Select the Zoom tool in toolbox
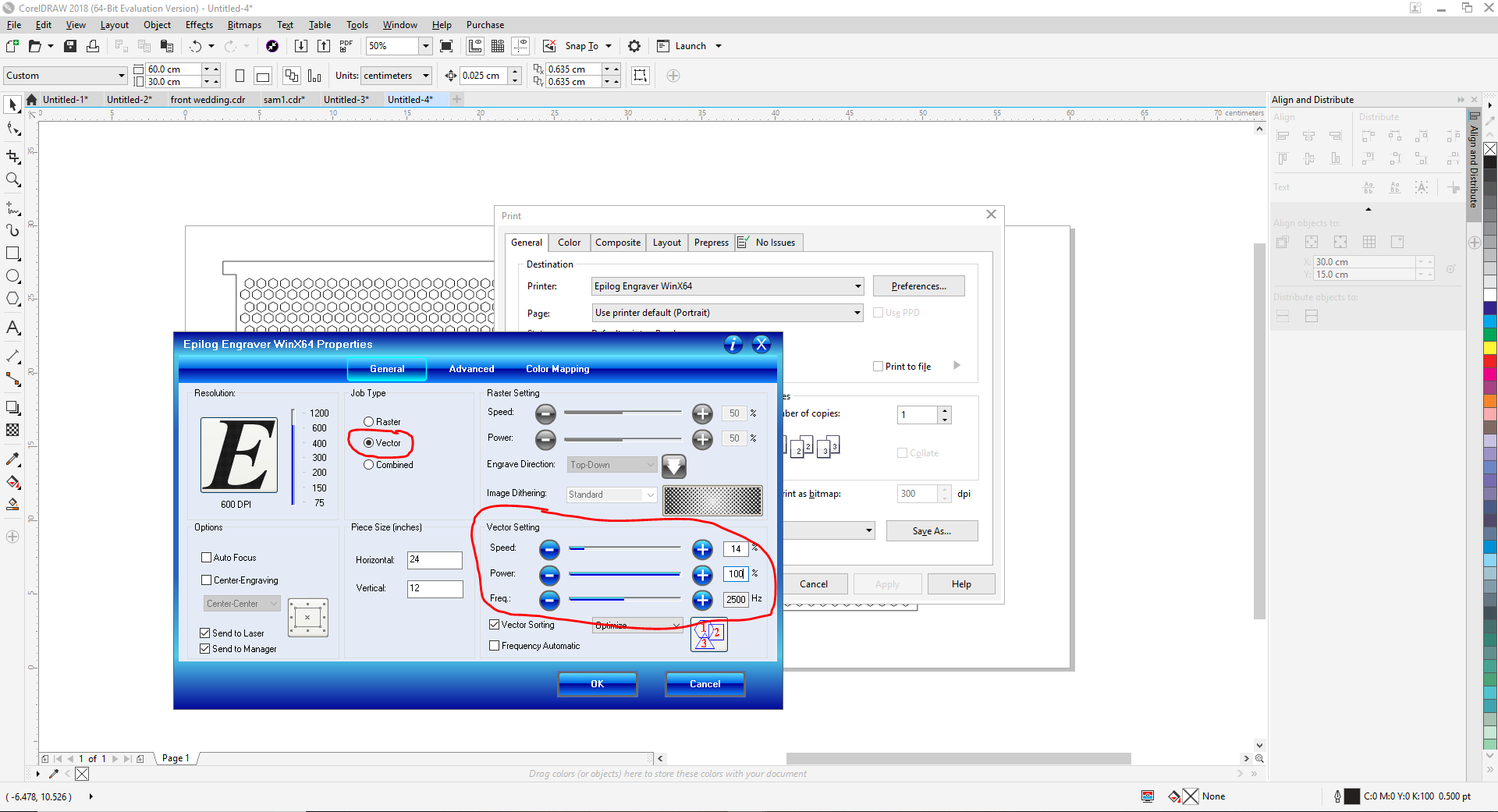Screen dimensions: 1498x812 tap(12, 180)
